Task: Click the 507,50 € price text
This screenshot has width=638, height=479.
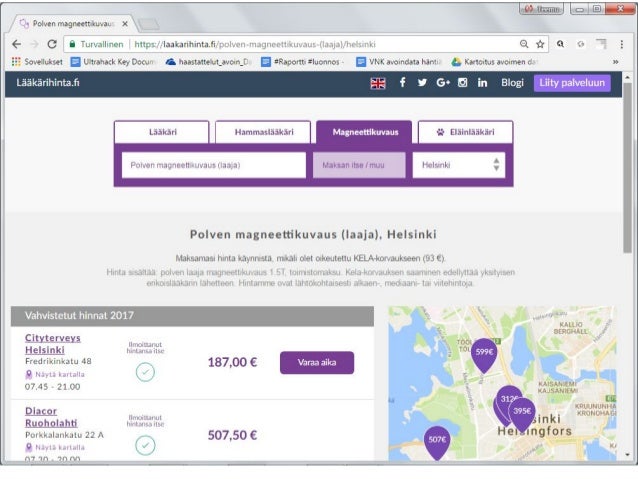Action: coord(232,435)
